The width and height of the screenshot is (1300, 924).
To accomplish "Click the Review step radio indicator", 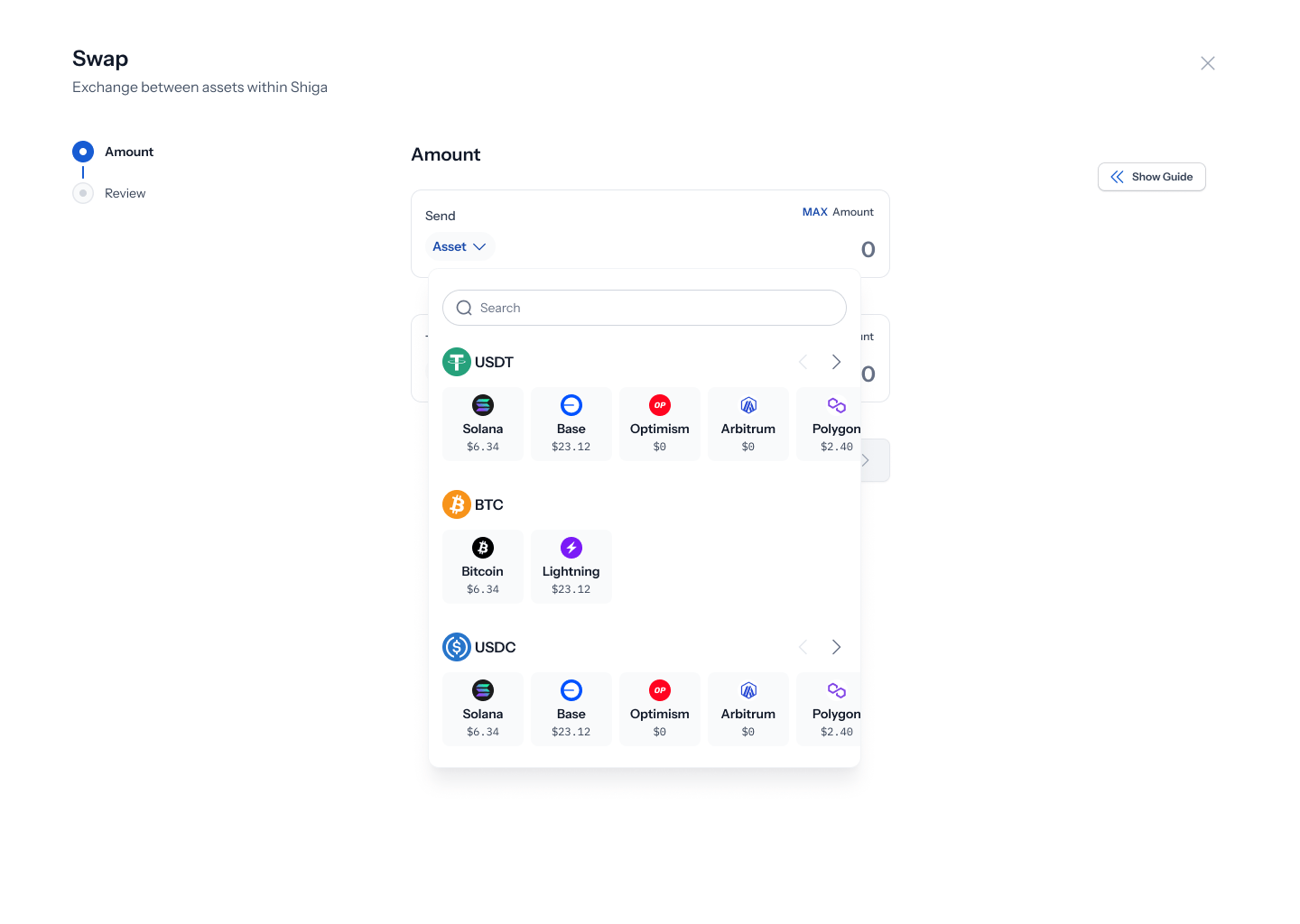I will pyautogui.click(x=83, y=193).
